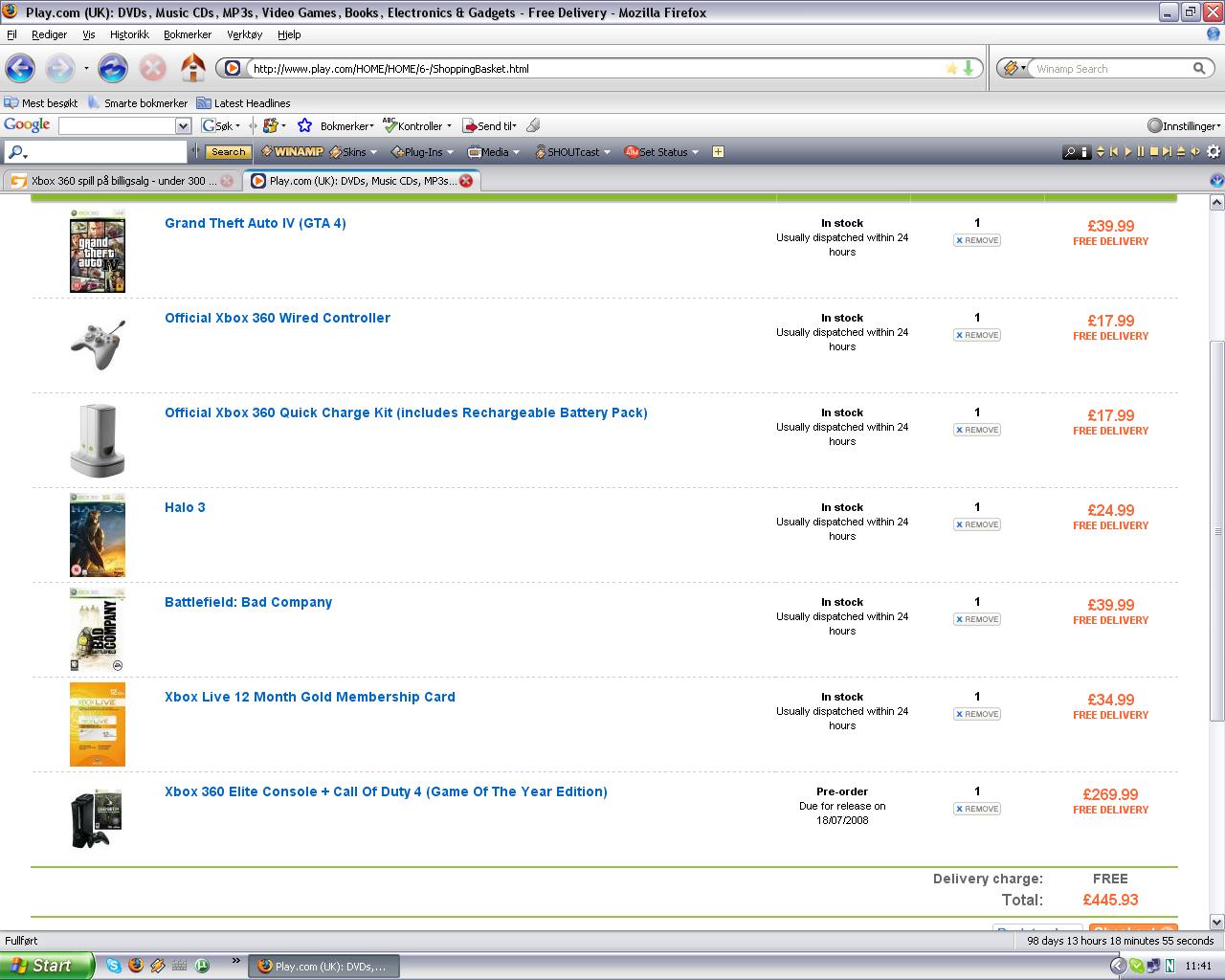Open the Historikk menu
Image resolution: width=1225 pixels, height=980 pixels.
click(x=129, y=34)
